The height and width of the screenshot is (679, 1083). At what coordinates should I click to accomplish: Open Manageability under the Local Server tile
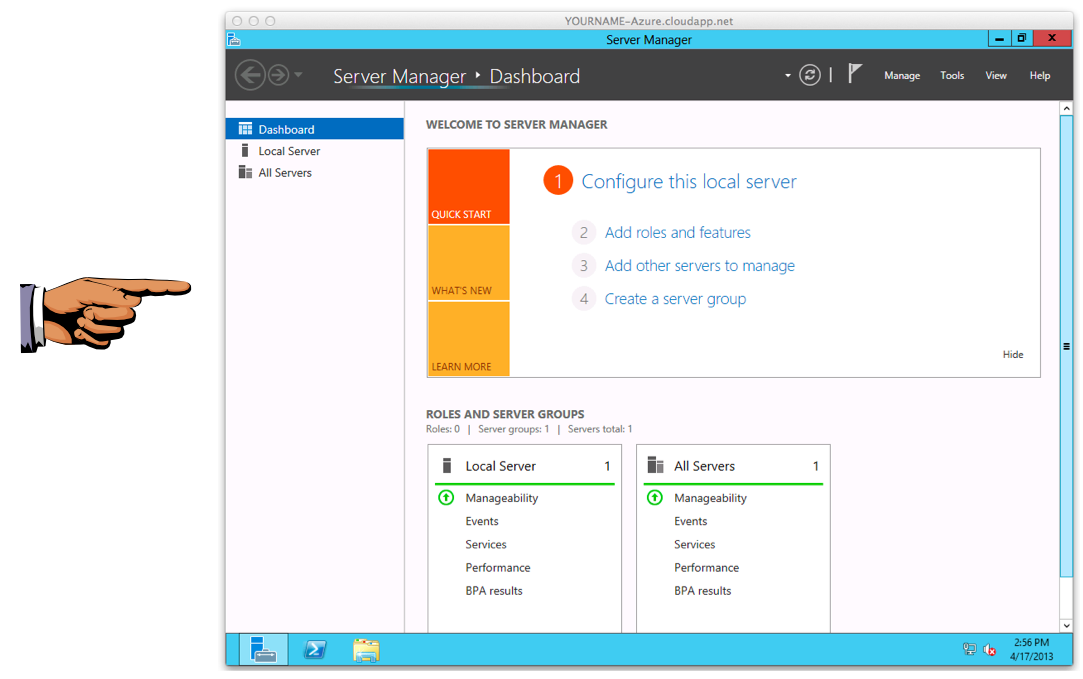tap(501, 498)
